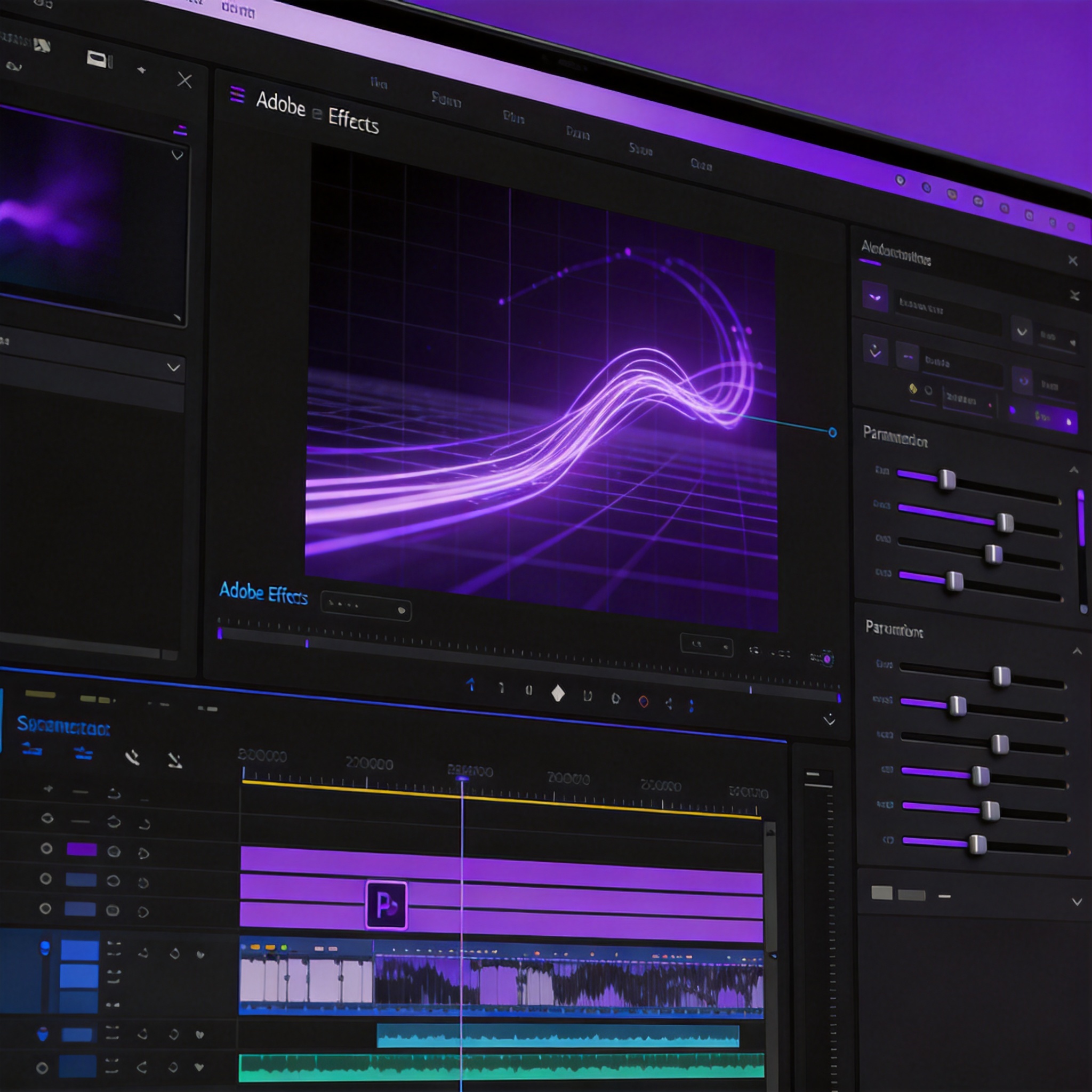The width and height of the screenshot is (1092, 1092).
Task: Click the light gray swatch in bottom-right panel
Action: click(x=882, y=893)
